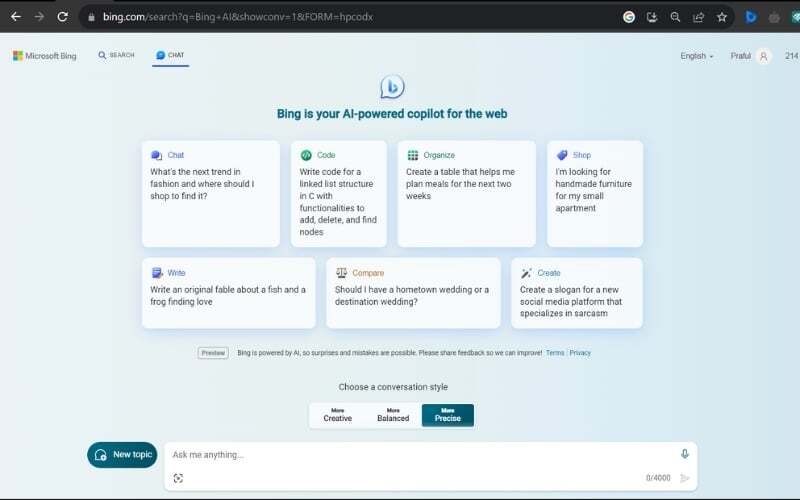800x500 pixels.
Task: Click the send arrow icon in the chat box
Action: point(685,478)
